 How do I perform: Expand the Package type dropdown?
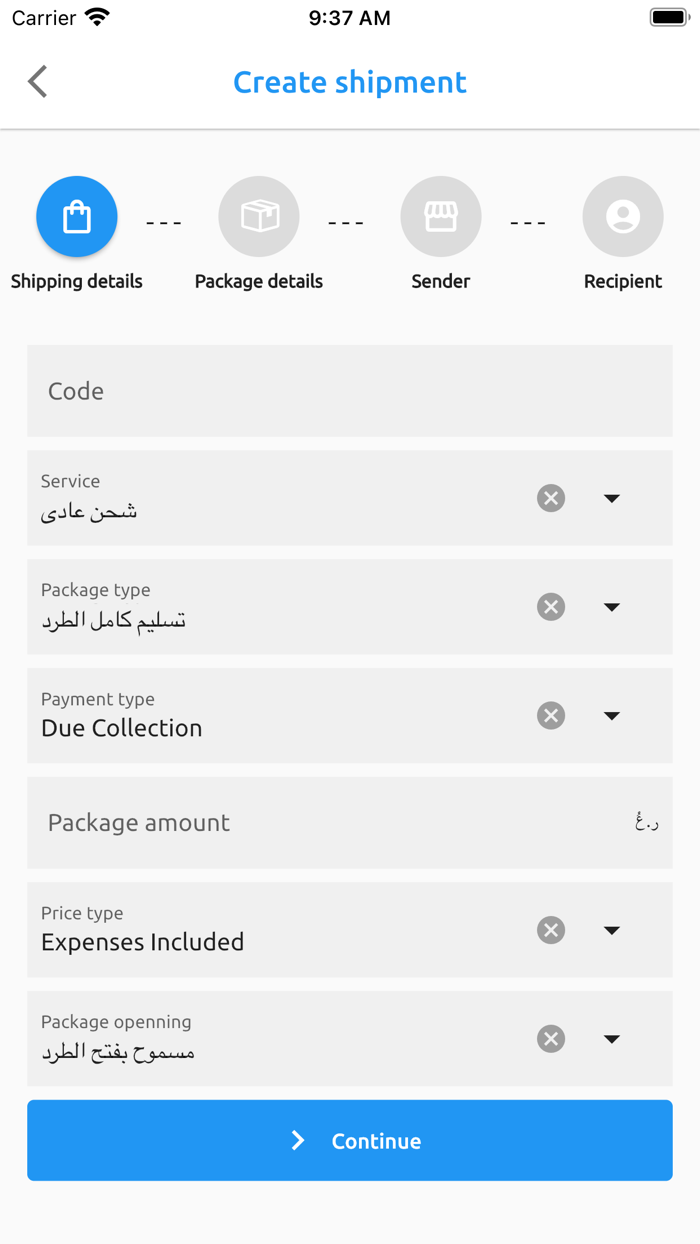611,607
